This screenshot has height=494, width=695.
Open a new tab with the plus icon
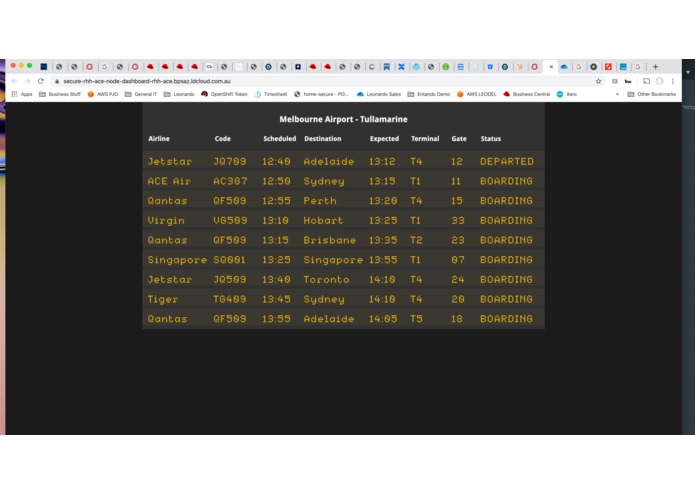coord(655,67)
